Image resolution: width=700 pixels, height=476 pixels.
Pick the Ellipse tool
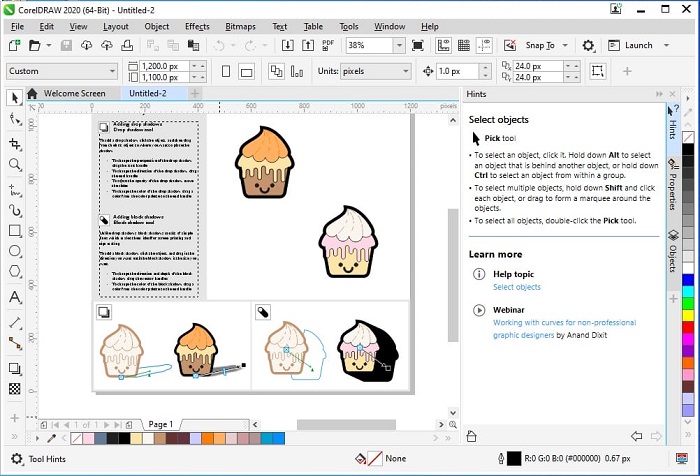coord(14,252)
